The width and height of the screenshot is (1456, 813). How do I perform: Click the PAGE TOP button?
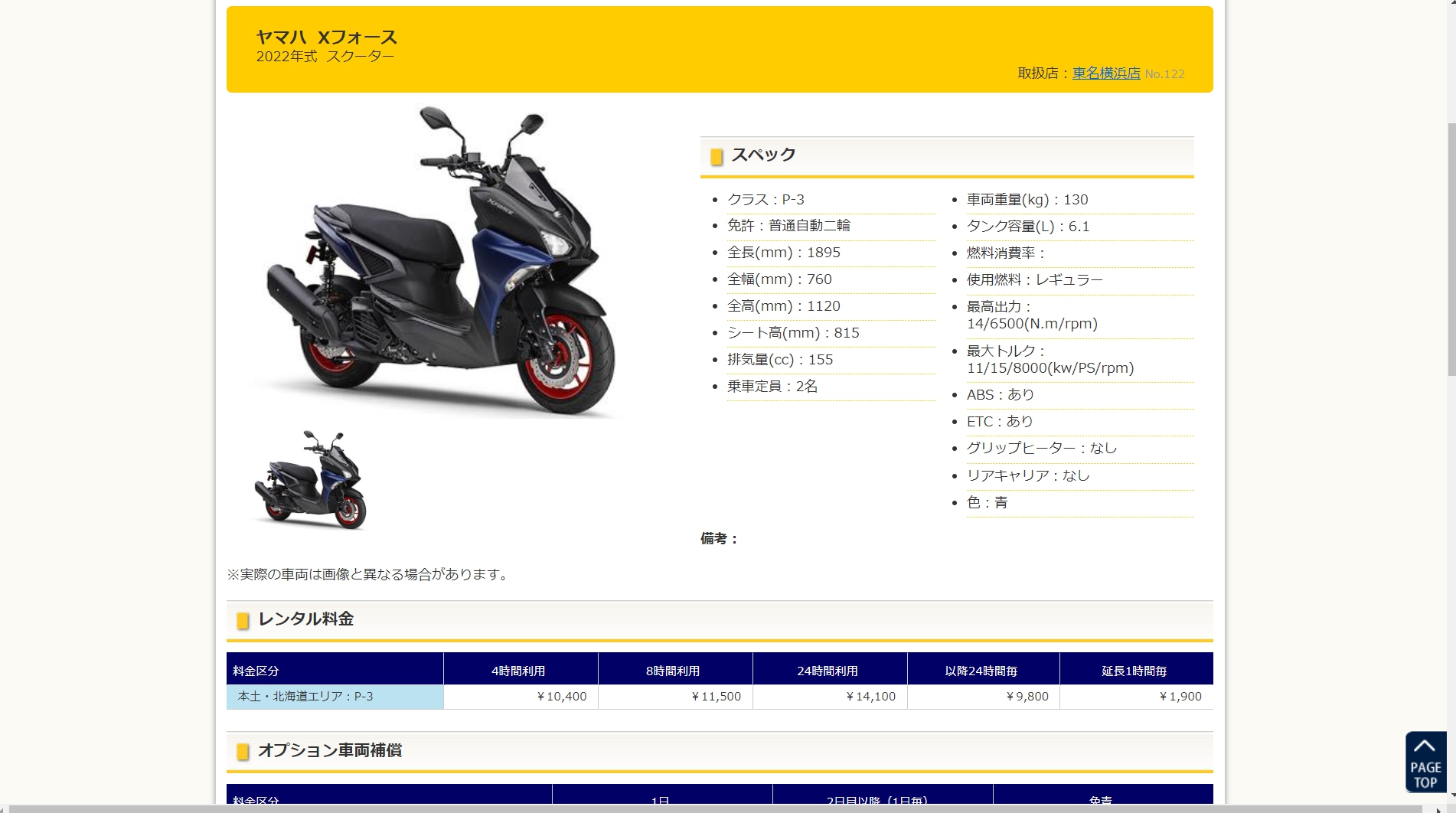click(1425, 762)
